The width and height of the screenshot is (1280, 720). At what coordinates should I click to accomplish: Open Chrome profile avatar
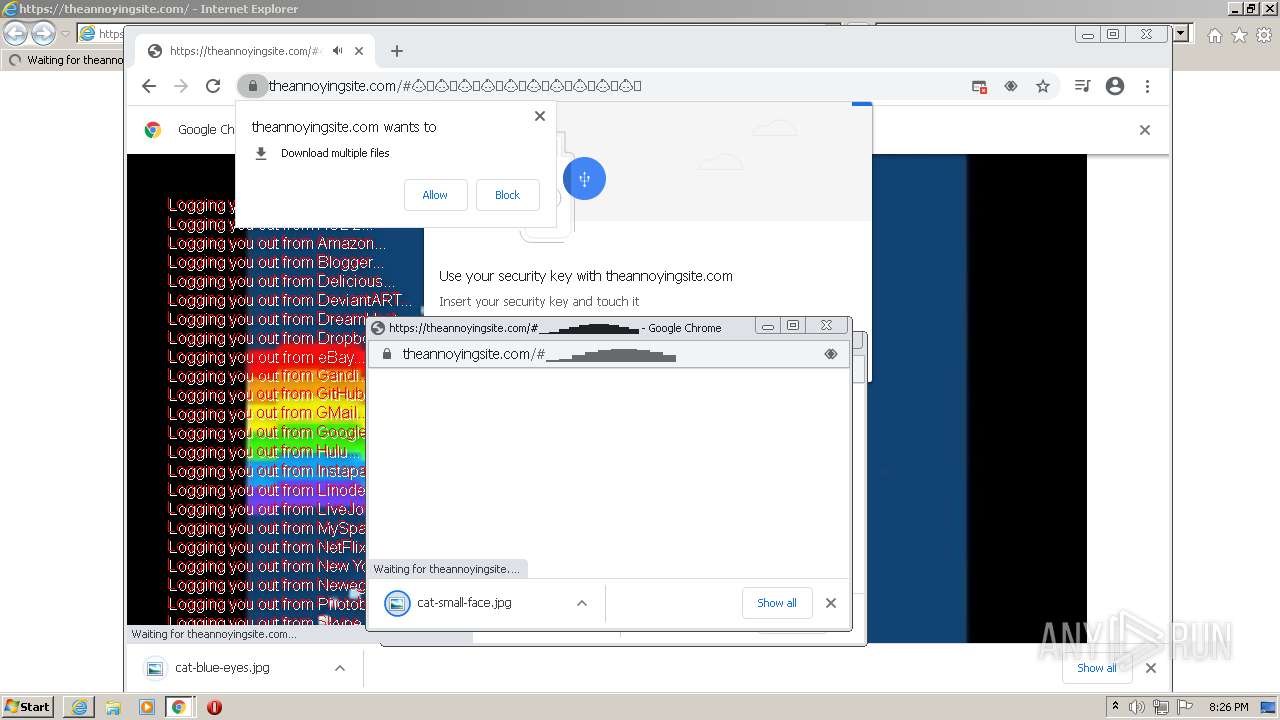click(x=1115, y=86)
